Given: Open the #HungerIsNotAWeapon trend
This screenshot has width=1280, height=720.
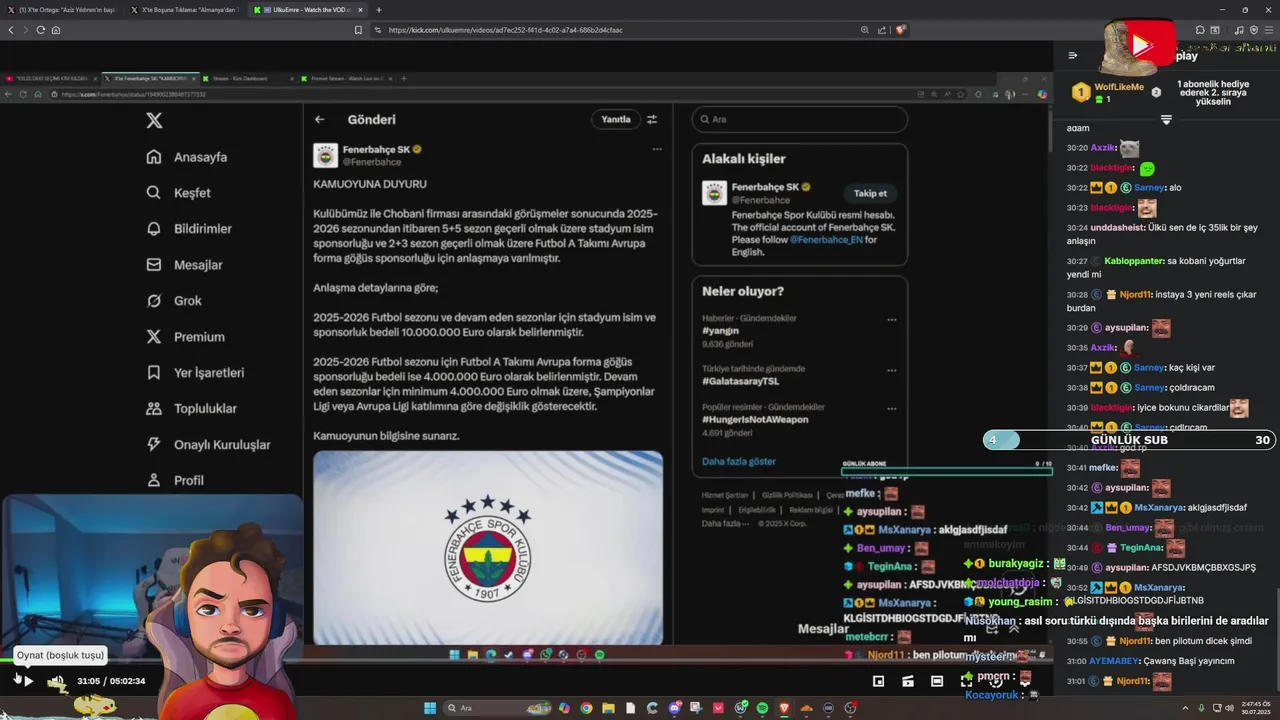Looking at the screenshot, I should click(x=755, y=420).
